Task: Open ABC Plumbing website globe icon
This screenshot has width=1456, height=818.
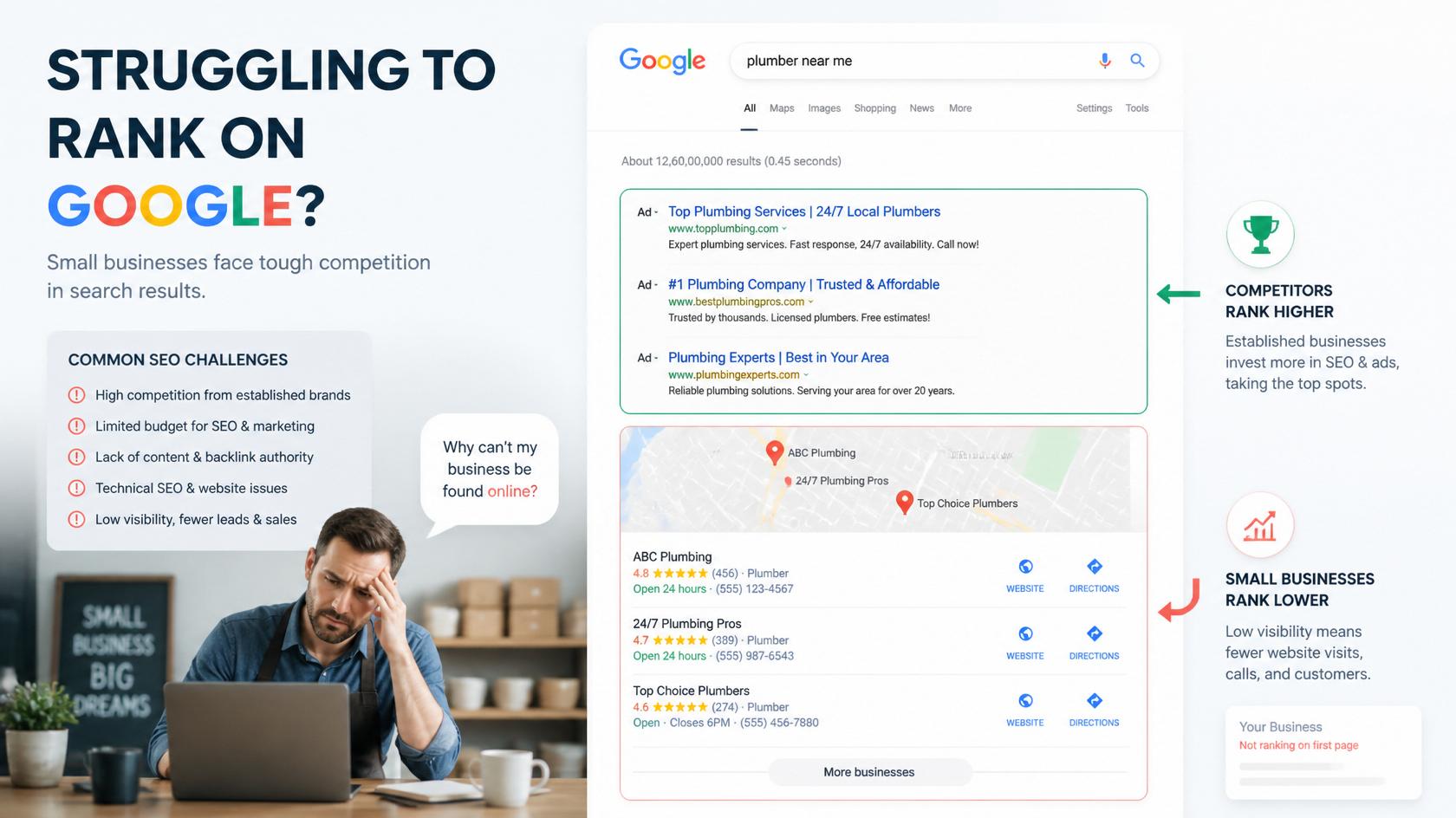Action: tap(1025, 567)
